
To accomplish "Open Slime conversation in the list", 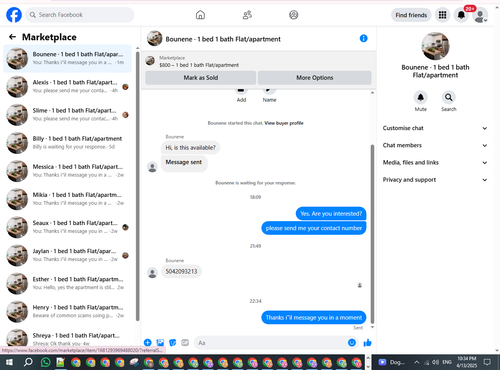I will pyautogui.click(x=67, y=115).
